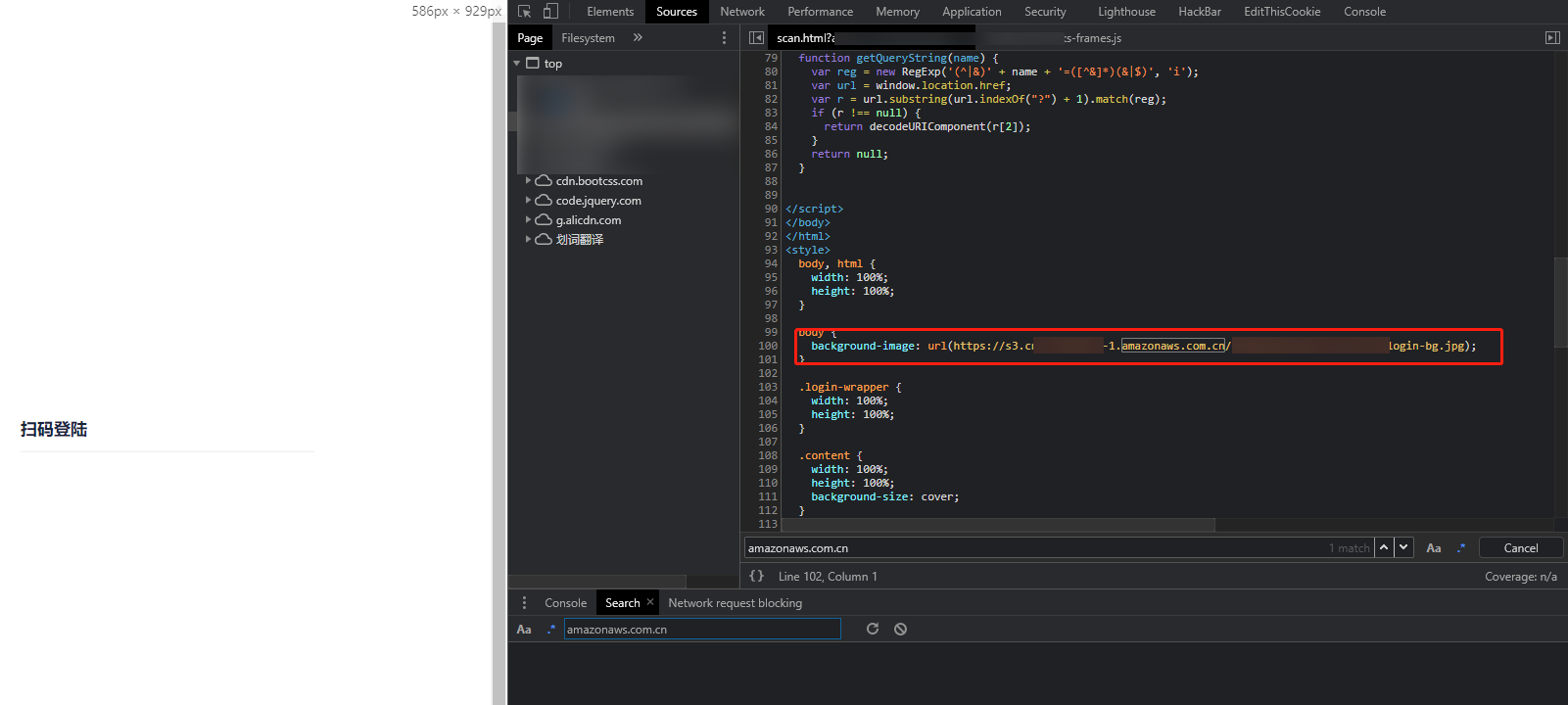The height and width of the screenshot is (705, 1568).
Task: Click the debugger sidebar toggle icon
Action: (x=1552, y=38)
